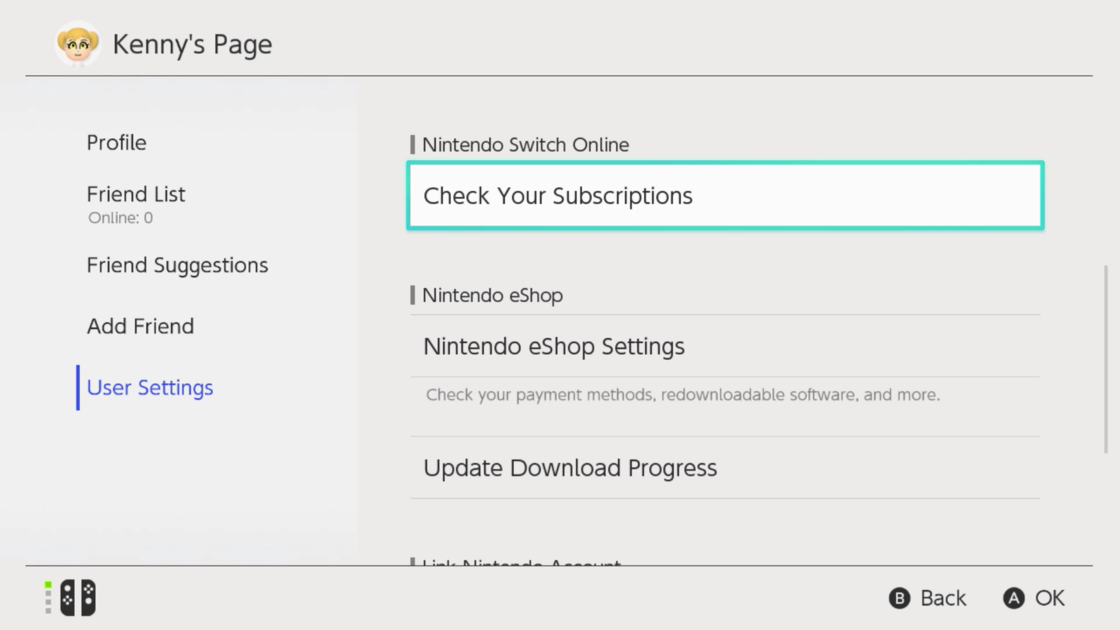Click the OK text label
Screen dimensions: 1120x630
point(1050,598)
